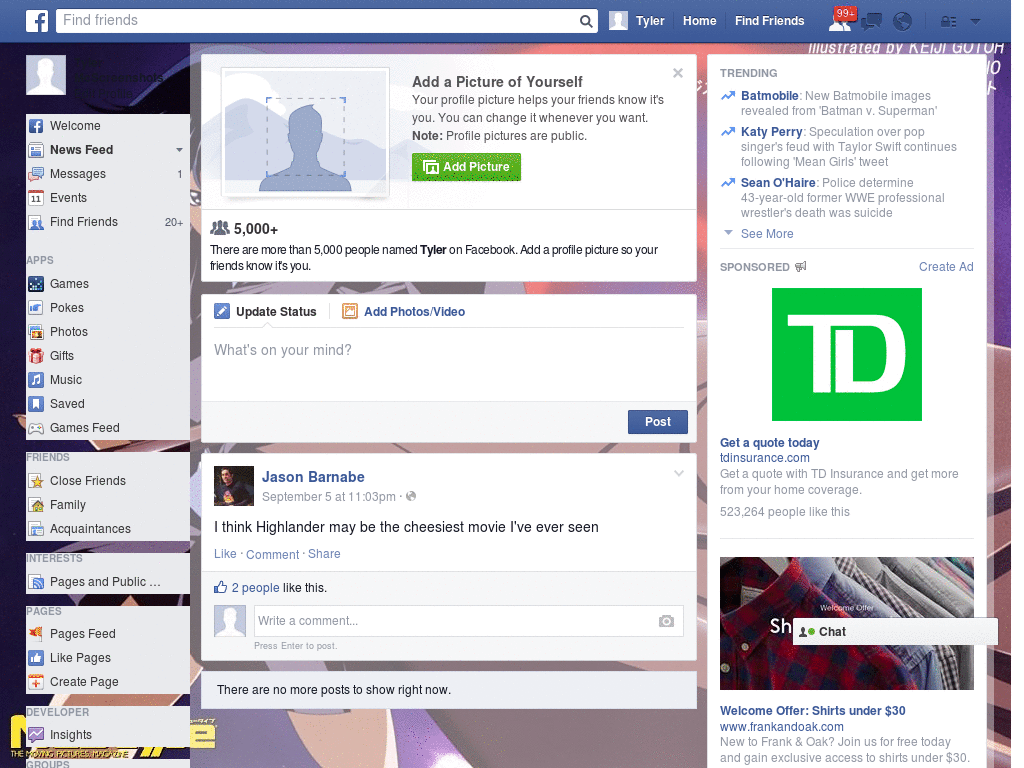1024x768 pixels.
Task: Open Batmobile trending topic
Action: click(769, 96)
